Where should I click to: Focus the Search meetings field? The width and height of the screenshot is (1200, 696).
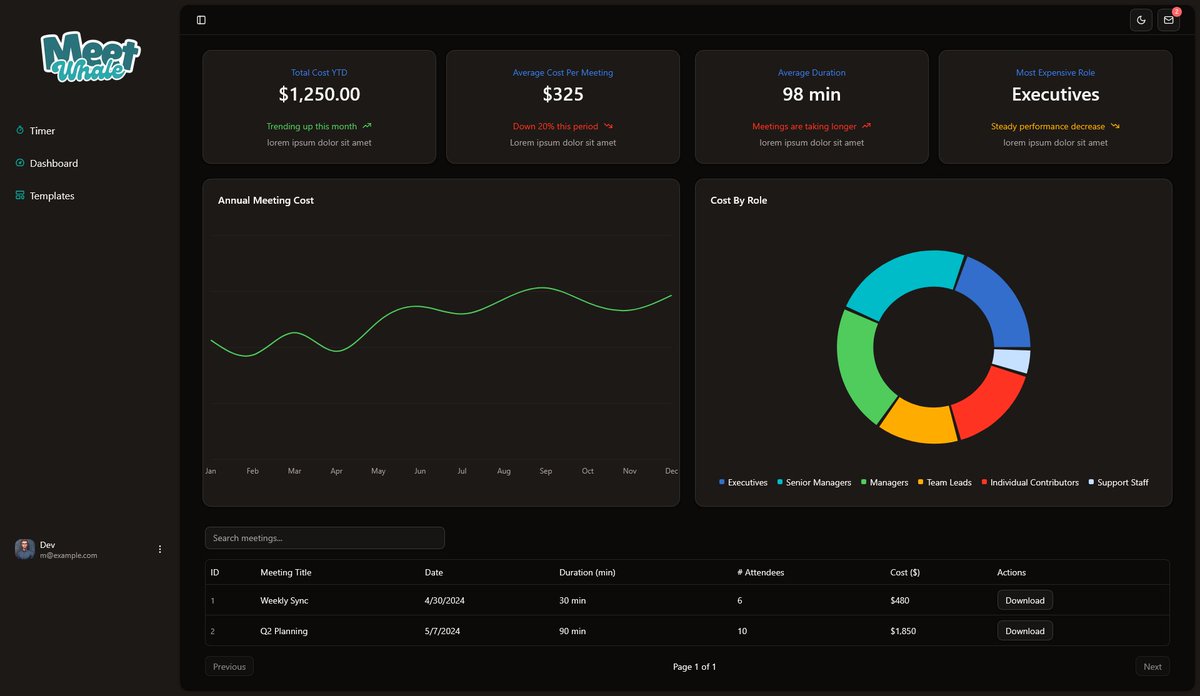tap(325, 538)
